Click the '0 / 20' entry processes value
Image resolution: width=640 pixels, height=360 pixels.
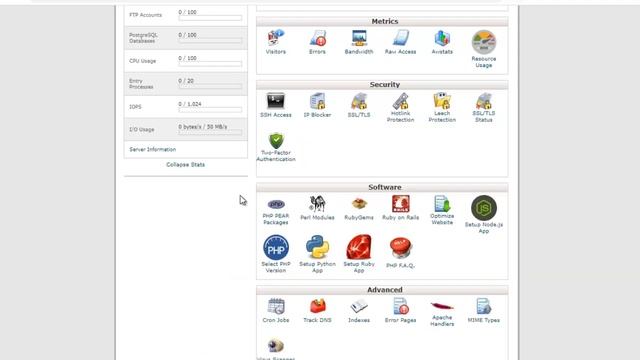pos(186,81)
